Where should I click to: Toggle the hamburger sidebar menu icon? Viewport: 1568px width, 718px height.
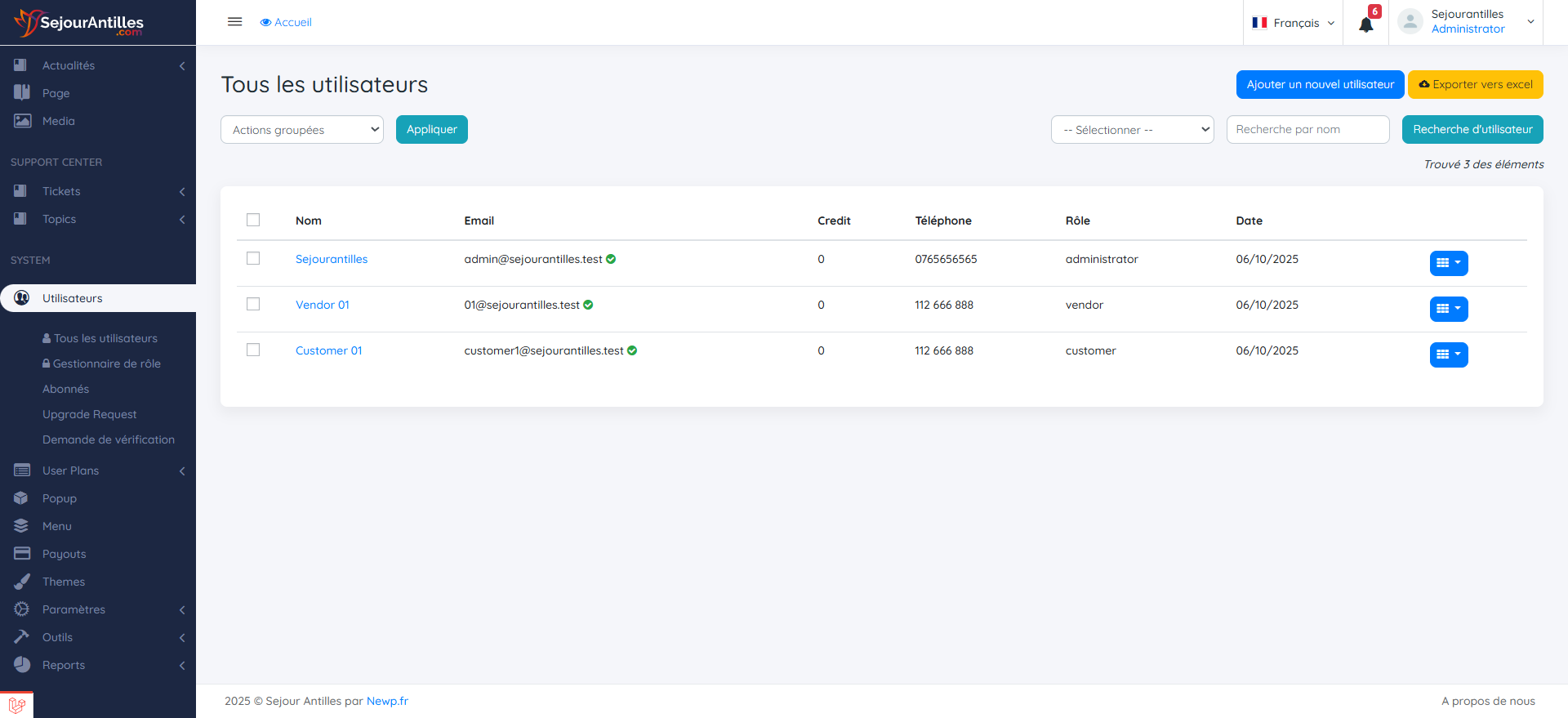[234, 22]
